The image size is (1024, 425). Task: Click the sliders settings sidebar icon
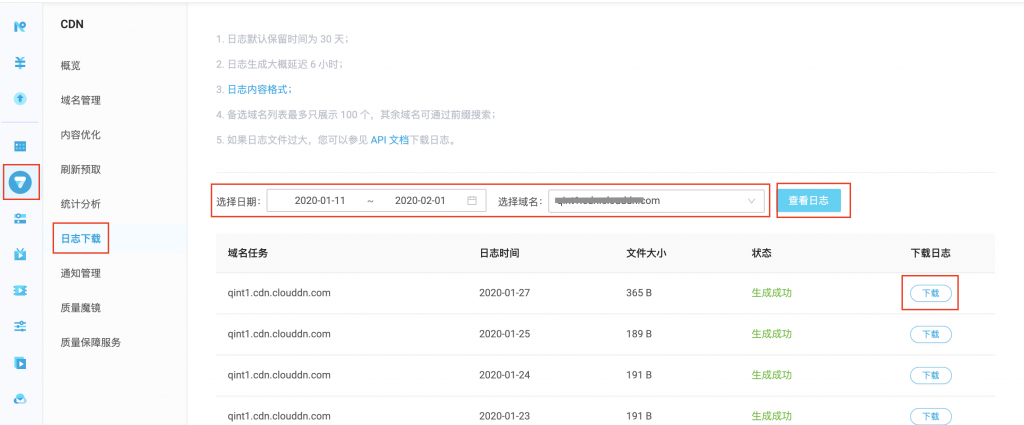(x=20, y=326)
